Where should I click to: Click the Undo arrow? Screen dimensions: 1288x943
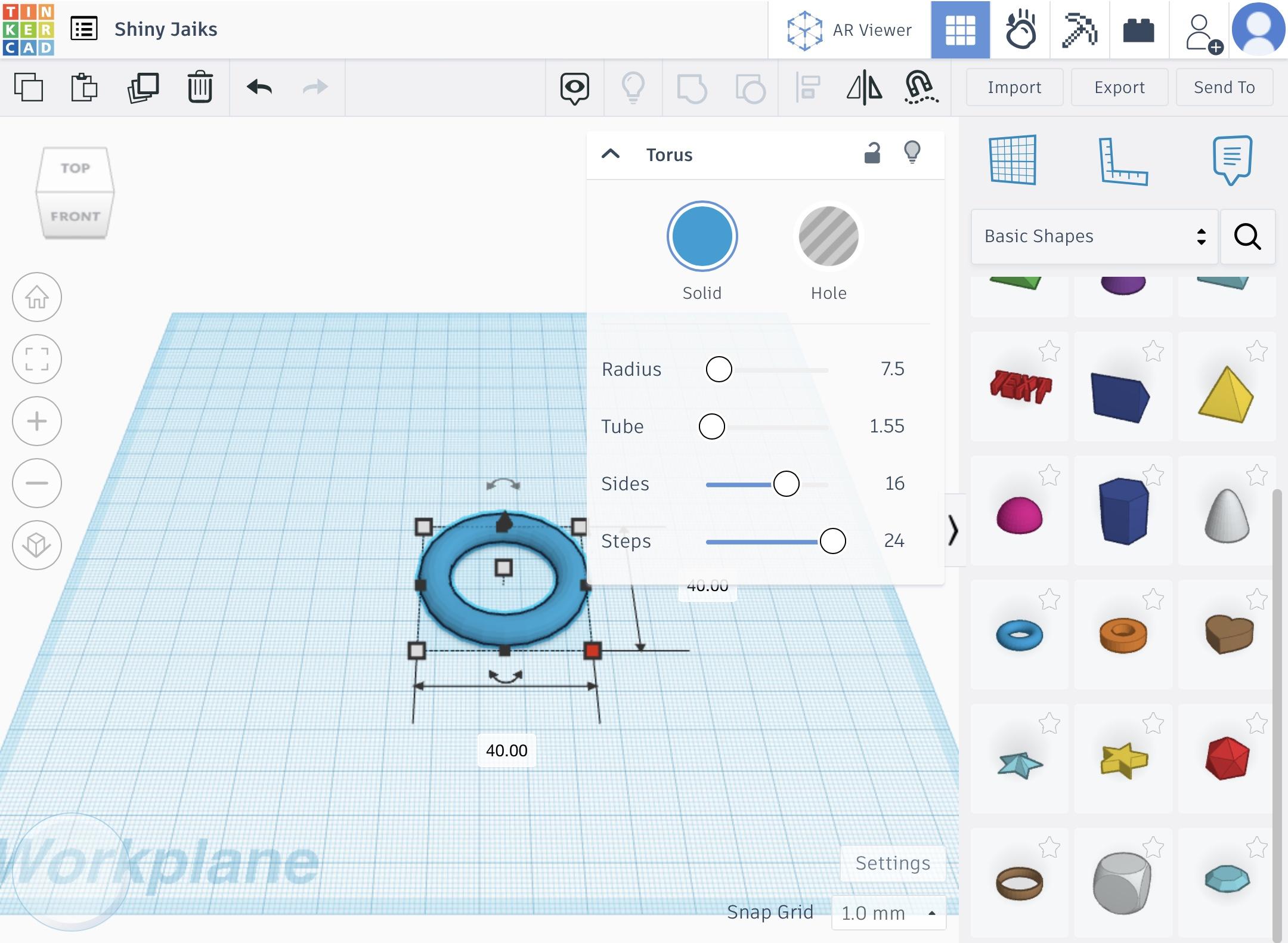click(259, 88)
